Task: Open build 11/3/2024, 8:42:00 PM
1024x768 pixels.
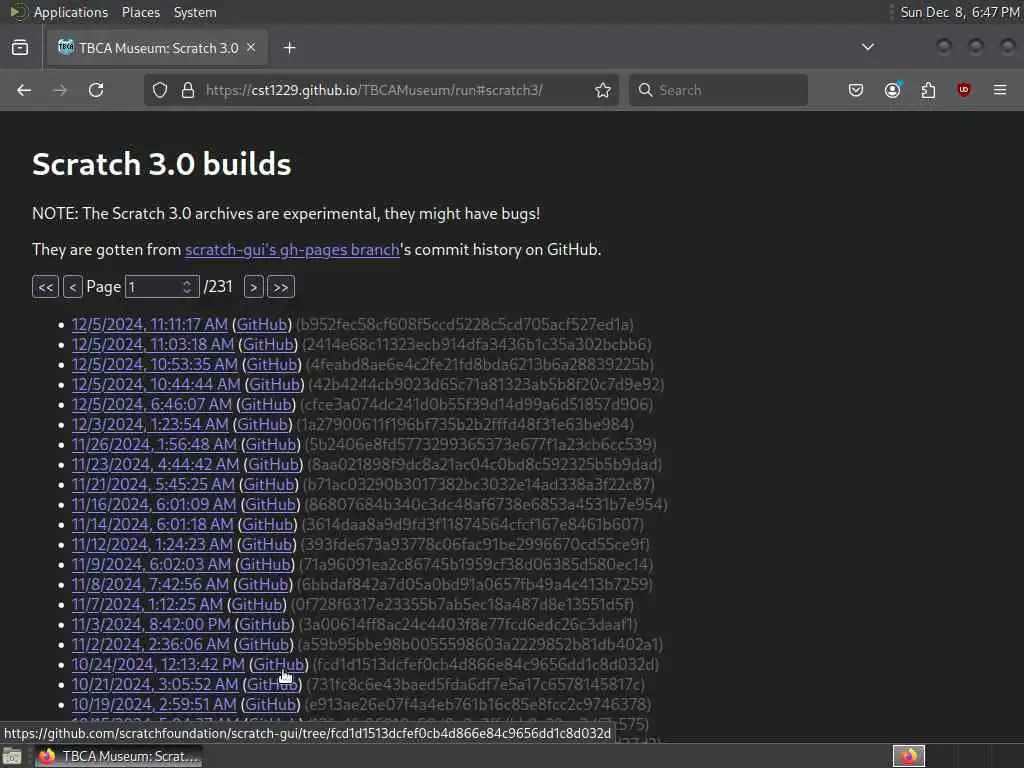Action: click(x=151, y=624)
